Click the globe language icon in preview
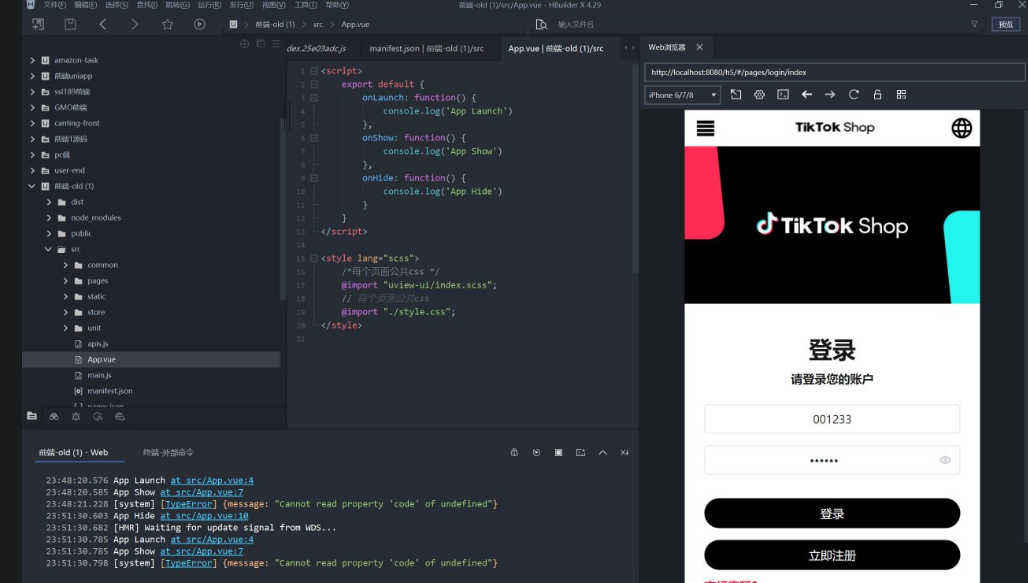1028x583 pixels. (961, 127)
